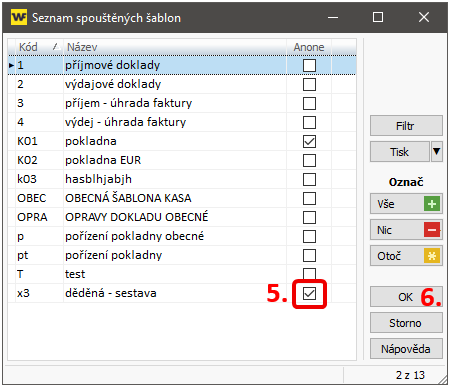Viewport: 451px width, 388px height.
Task: Mark all with Vše button
Action: (406, 204)
